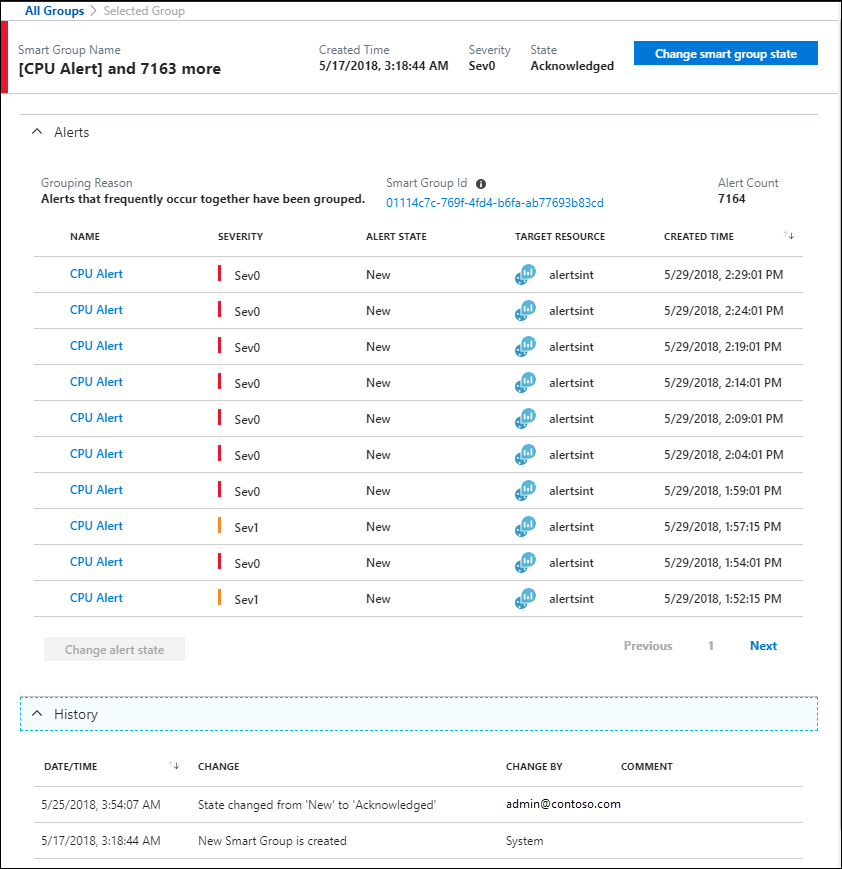Click the Grouping Reason description text
This screenshot has width=842, height=869.
click(203, 199)
